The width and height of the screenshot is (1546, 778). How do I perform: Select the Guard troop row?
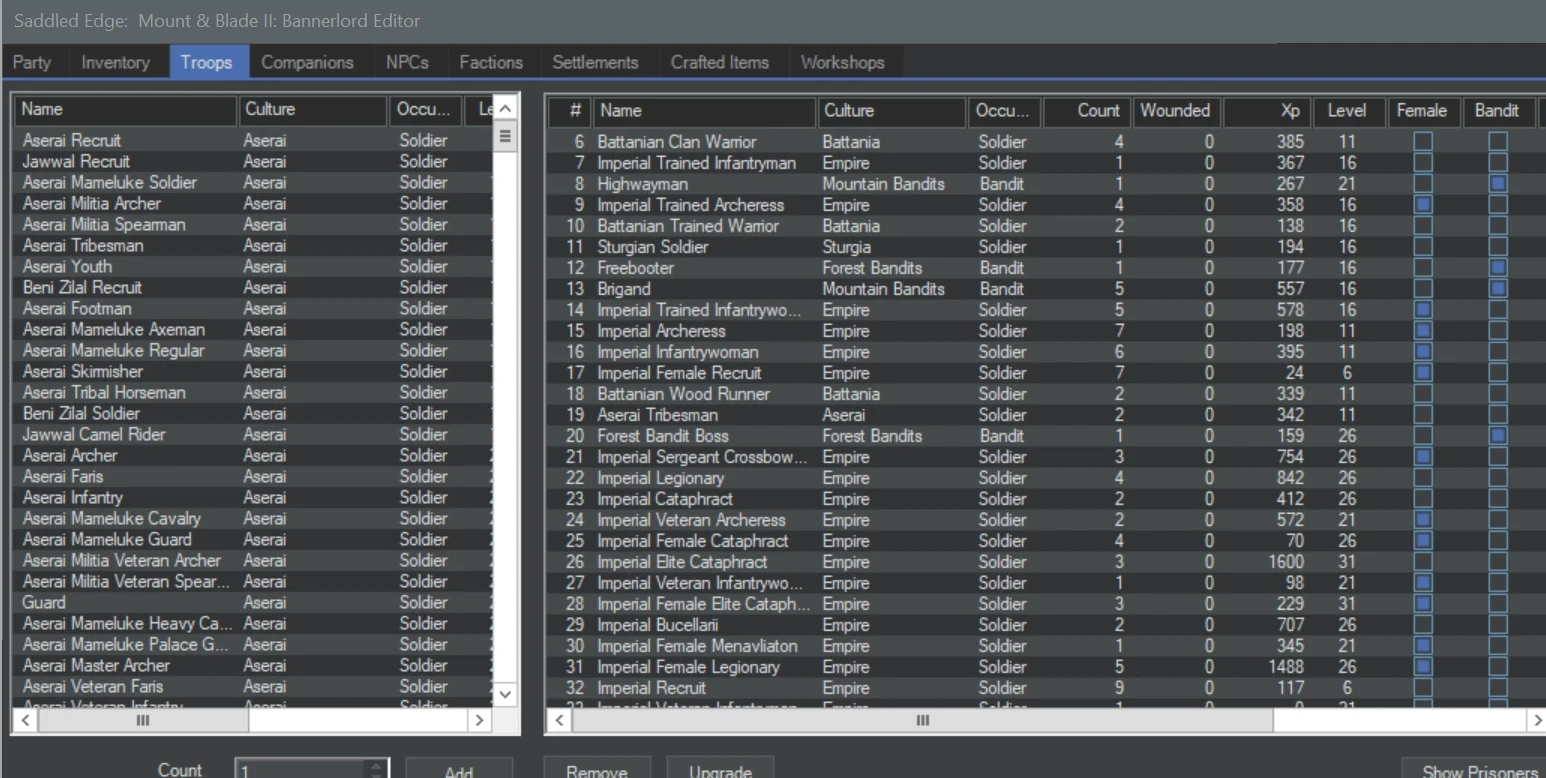click(252, 603)
